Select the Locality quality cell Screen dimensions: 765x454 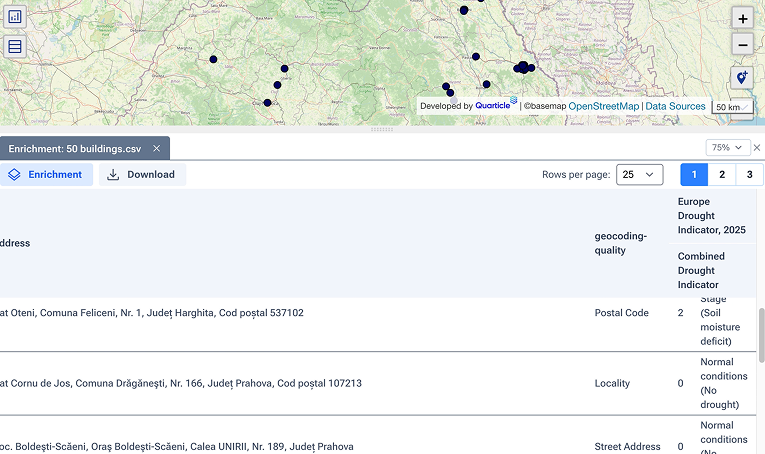pos(612,383)
